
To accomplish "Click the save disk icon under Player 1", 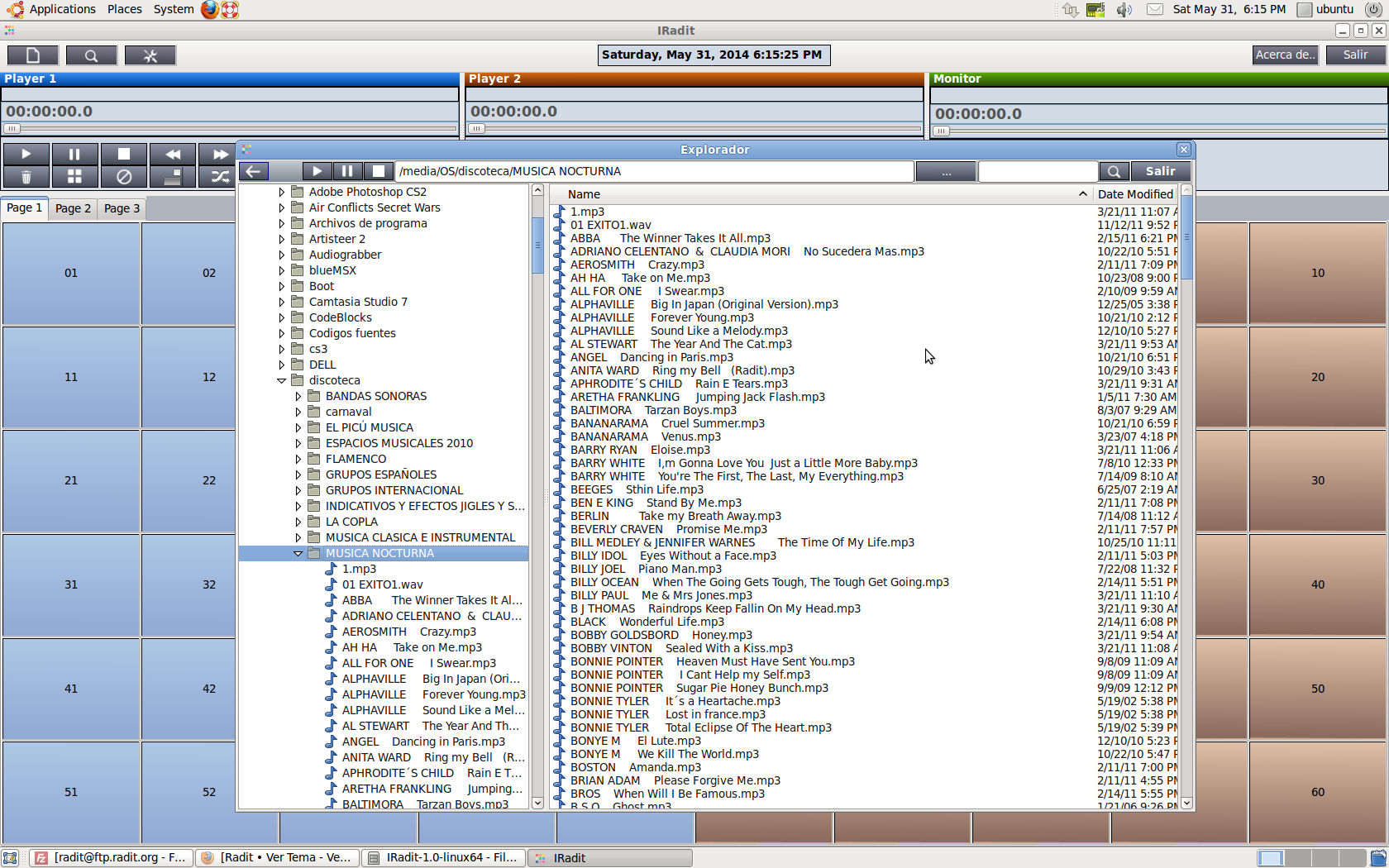I will point(172,177).
